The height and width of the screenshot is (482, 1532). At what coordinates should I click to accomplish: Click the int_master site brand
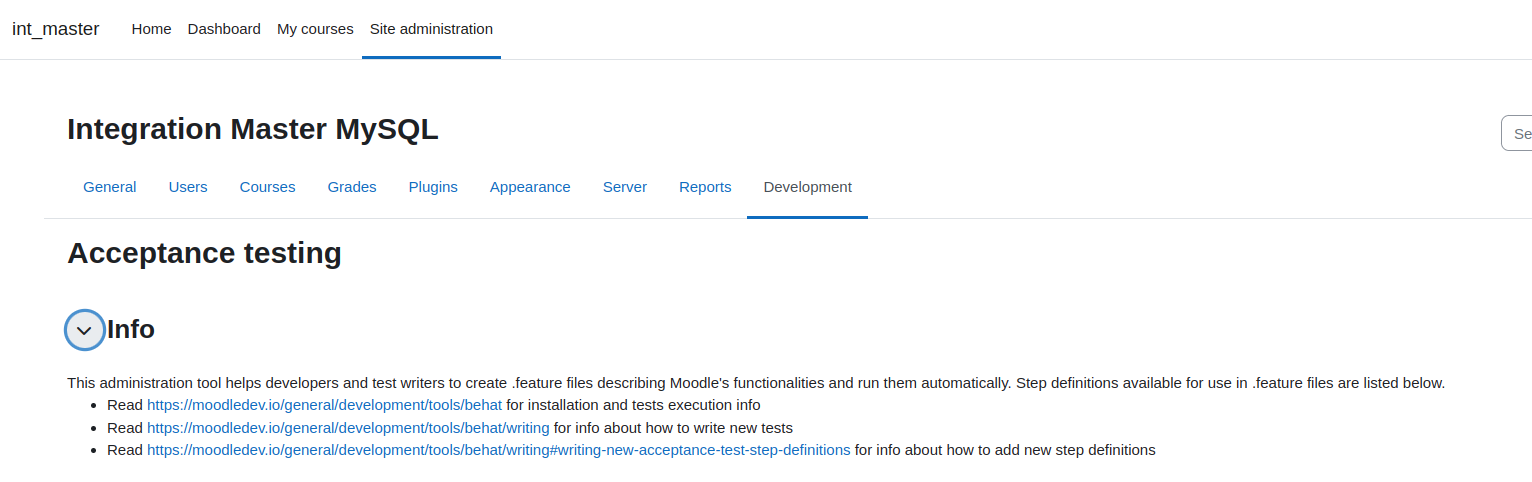56,29
